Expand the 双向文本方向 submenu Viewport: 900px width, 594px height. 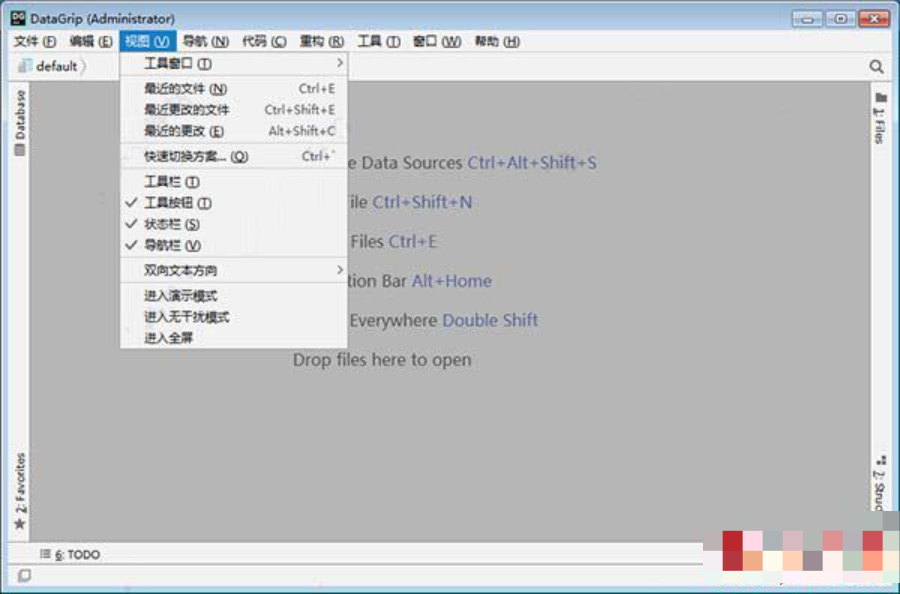pos(234,270)
